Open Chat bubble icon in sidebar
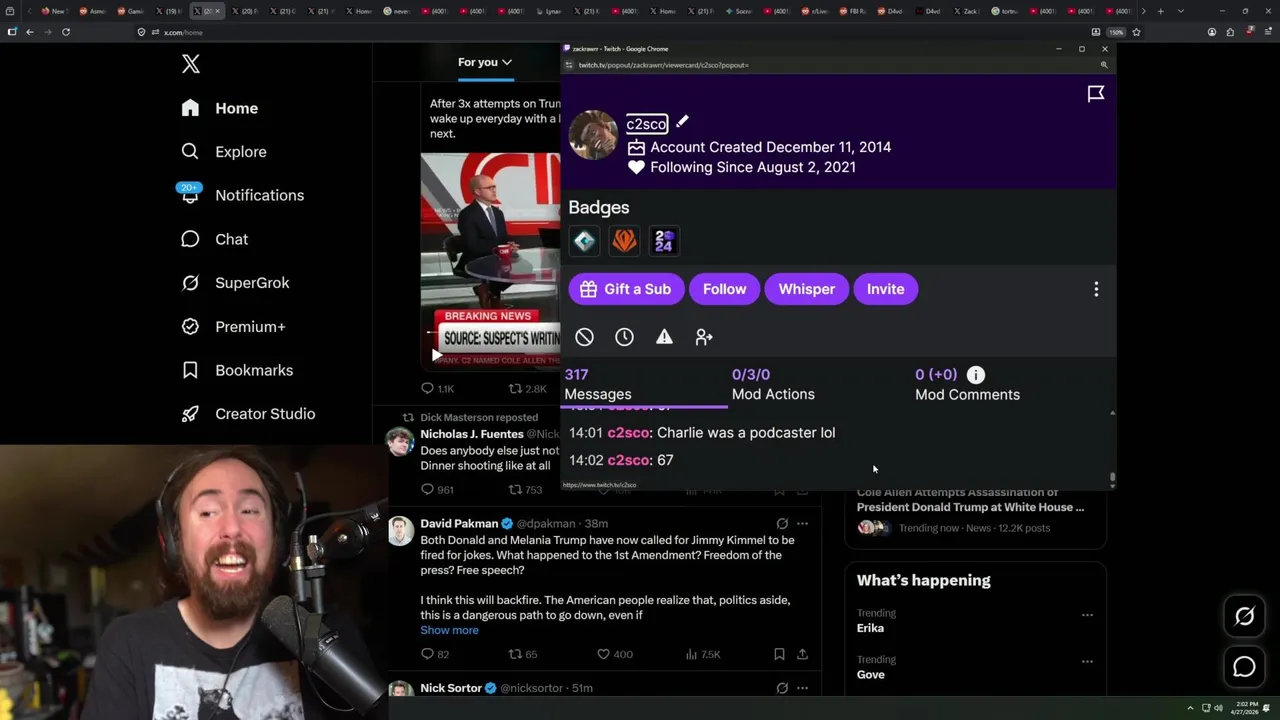The height and width of the screenshot is (720, 1280). tap(190, 239)
